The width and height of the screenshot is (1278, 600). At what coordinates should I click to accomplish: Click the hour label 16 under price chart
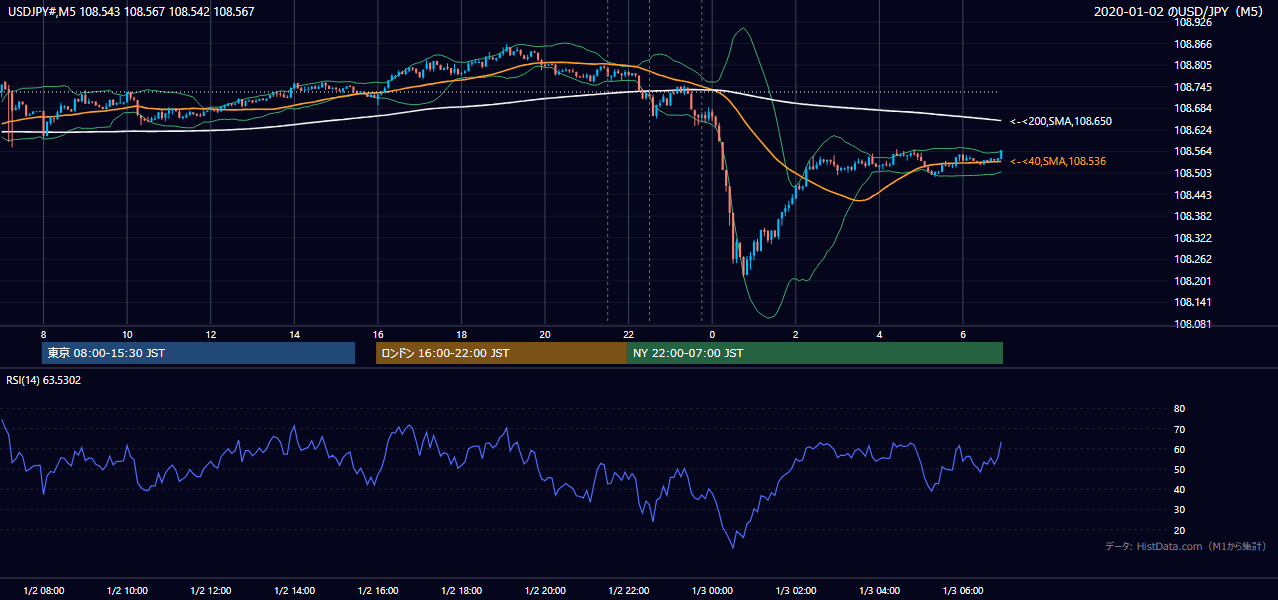[377, 334]
